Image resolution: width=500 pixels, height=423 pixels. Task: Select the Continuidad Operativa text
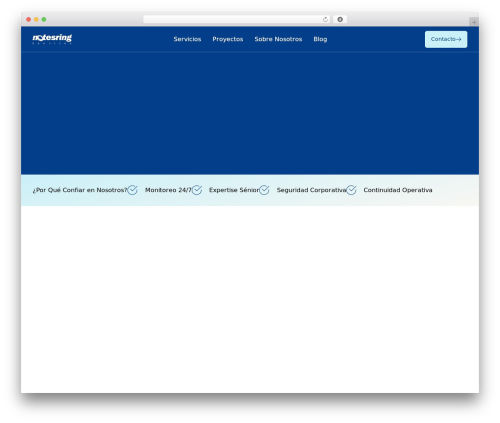[x=398, y=190]
